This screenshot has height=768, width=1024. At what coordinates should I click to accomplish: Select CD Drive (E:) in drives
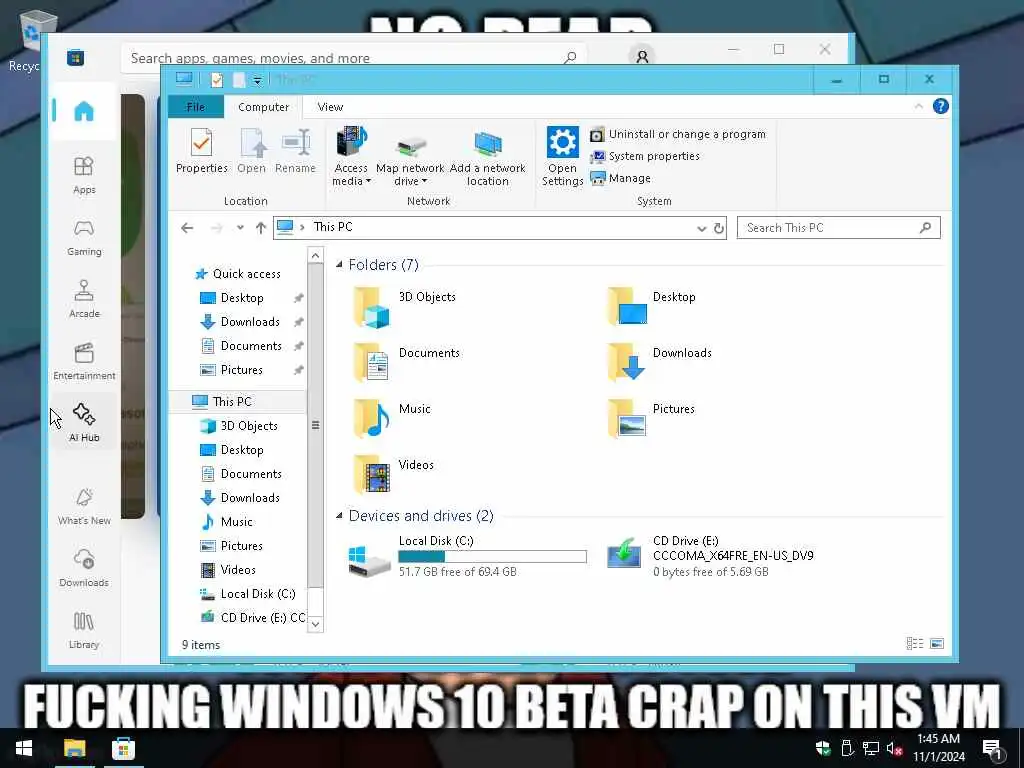710,556
